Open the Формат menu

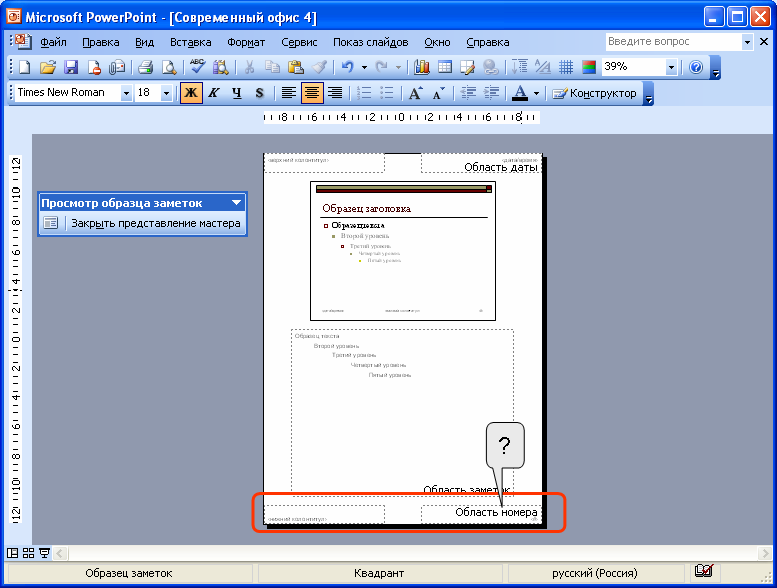[x=246, y=42]
